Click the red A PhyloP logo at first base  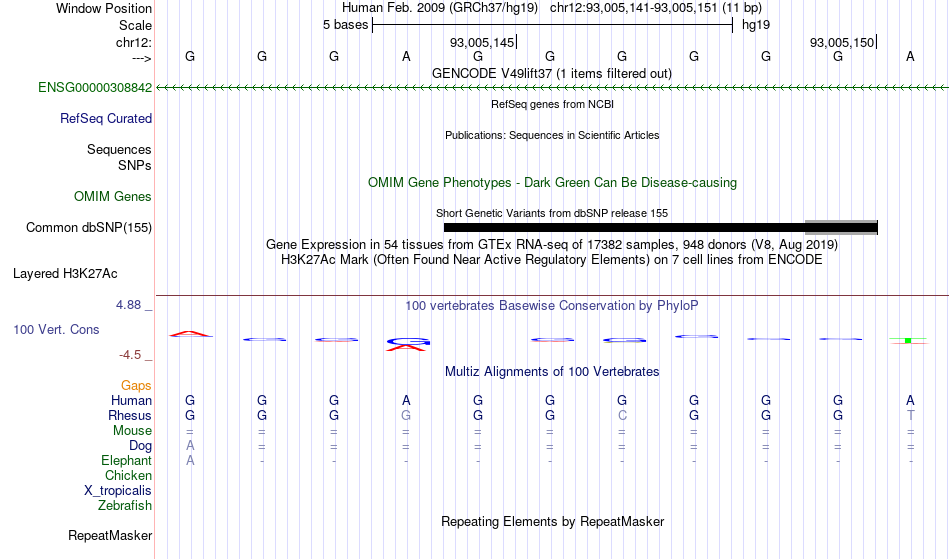[x=190, y=334]
